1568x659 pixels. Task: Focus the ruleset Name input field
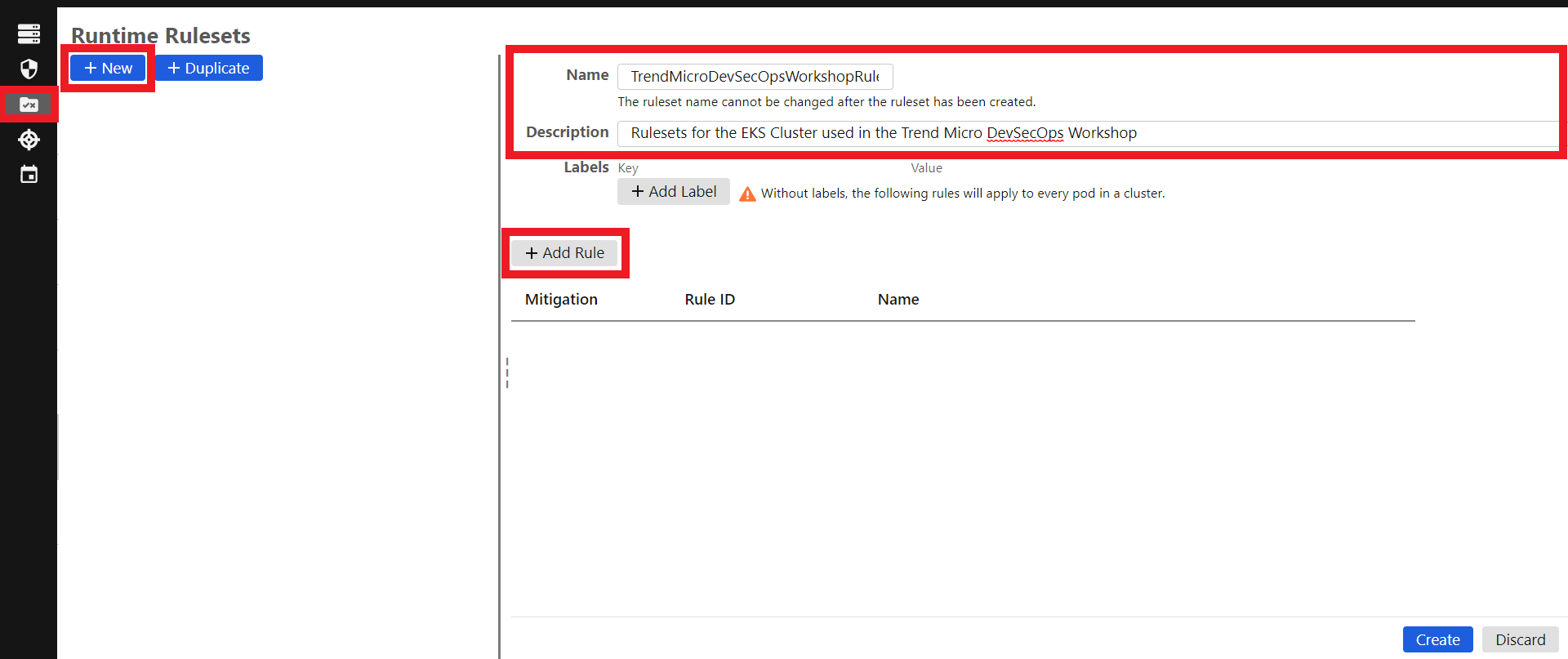point(755,77)
